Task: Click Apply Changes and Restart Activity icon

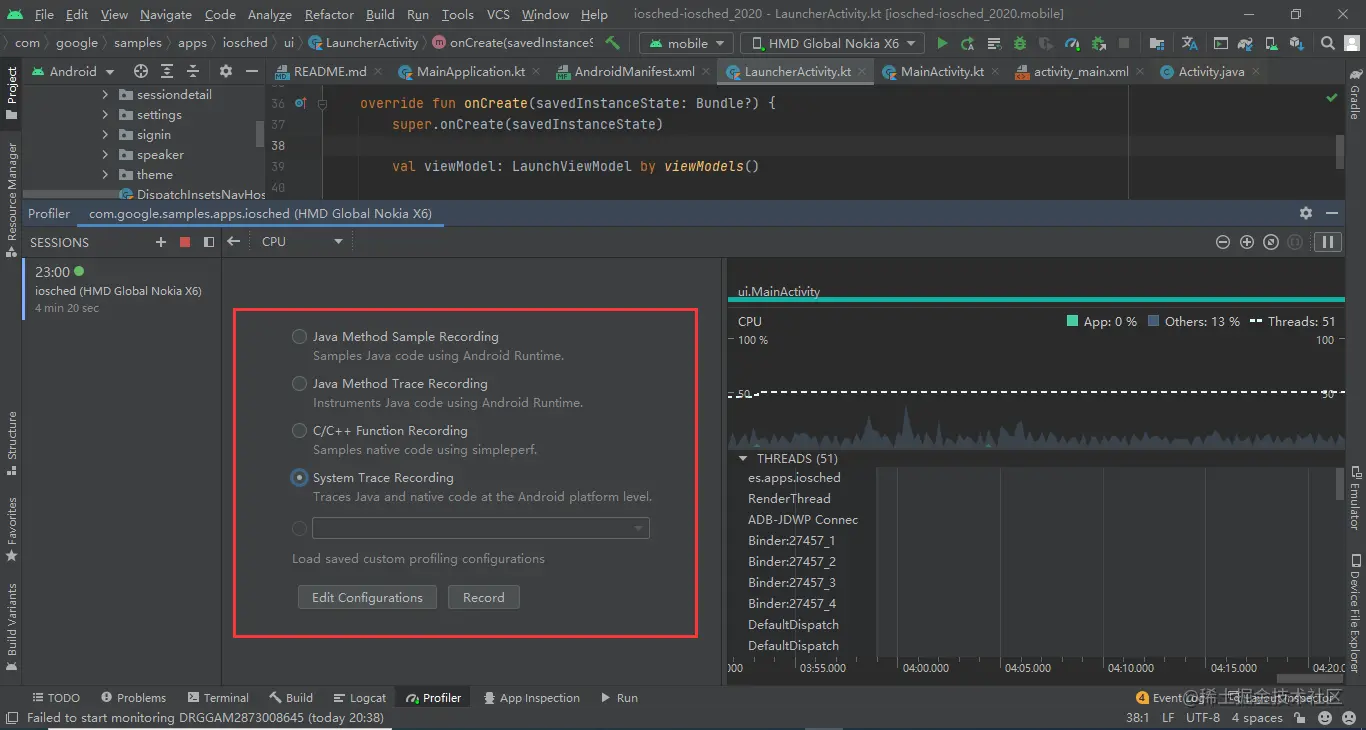Action: click(968, 43)
